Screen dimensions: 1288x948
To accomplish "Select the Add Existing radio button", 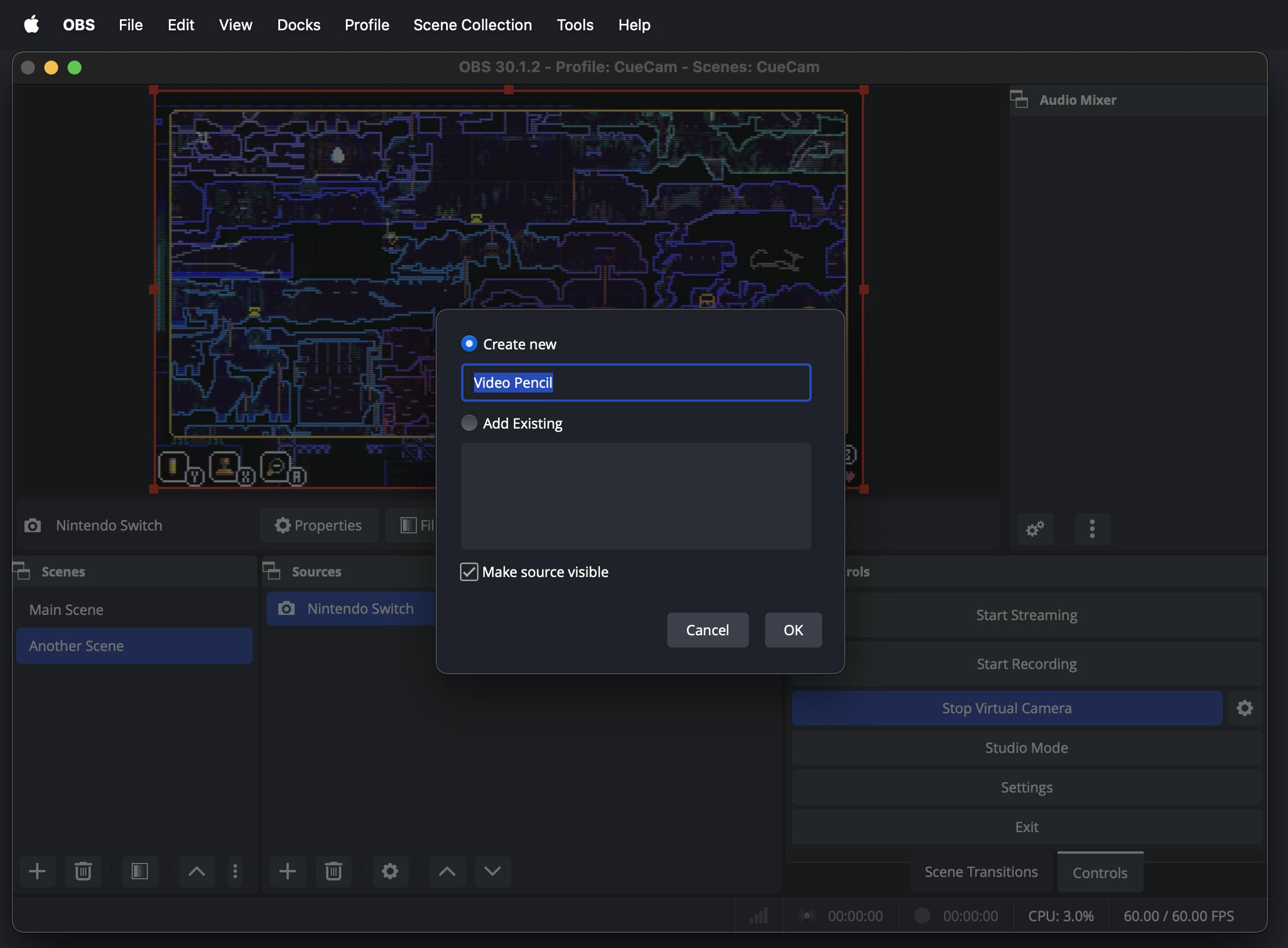I will pyautogui.click(x=468, y=421).
